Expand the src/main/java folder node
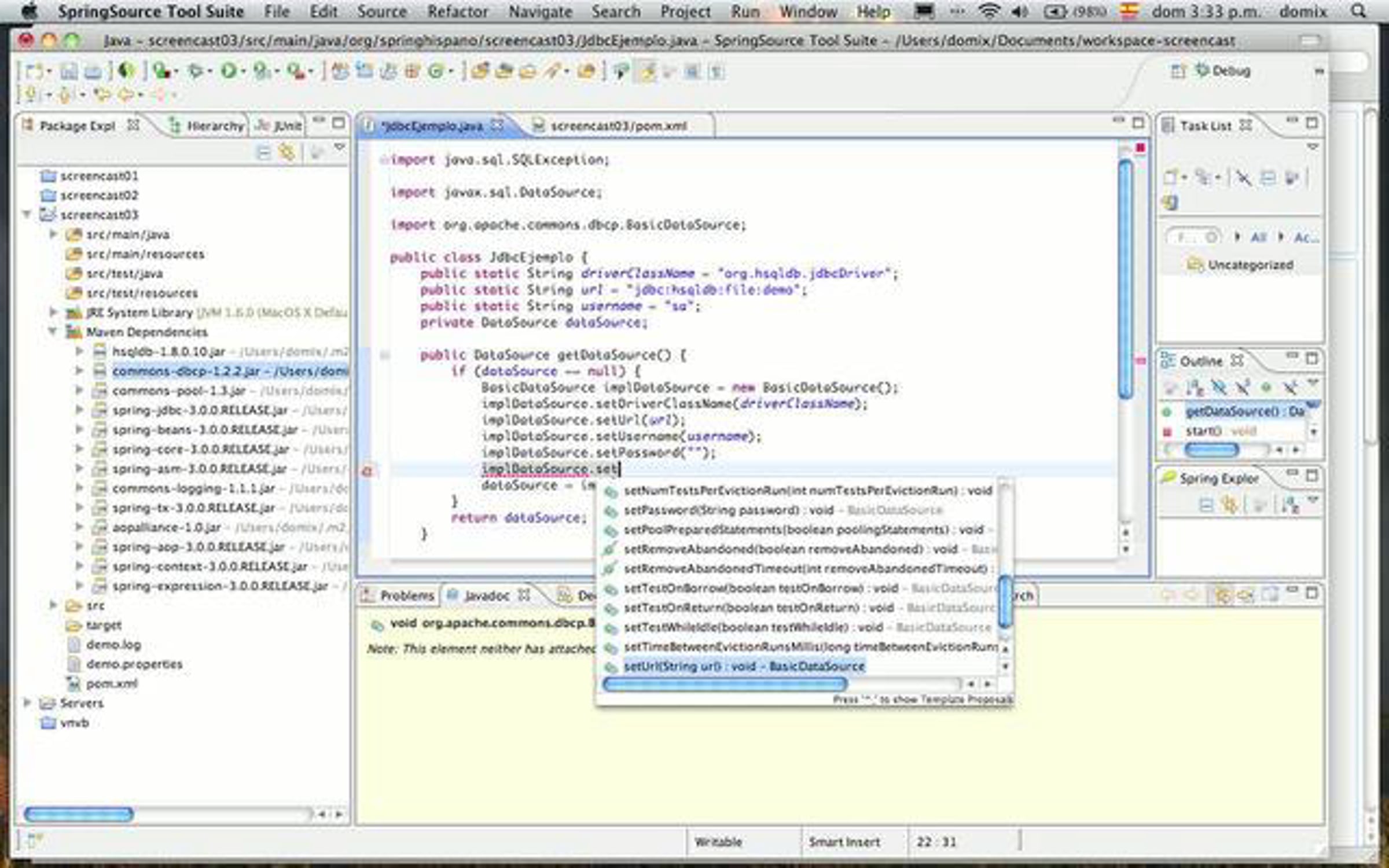 53,234
